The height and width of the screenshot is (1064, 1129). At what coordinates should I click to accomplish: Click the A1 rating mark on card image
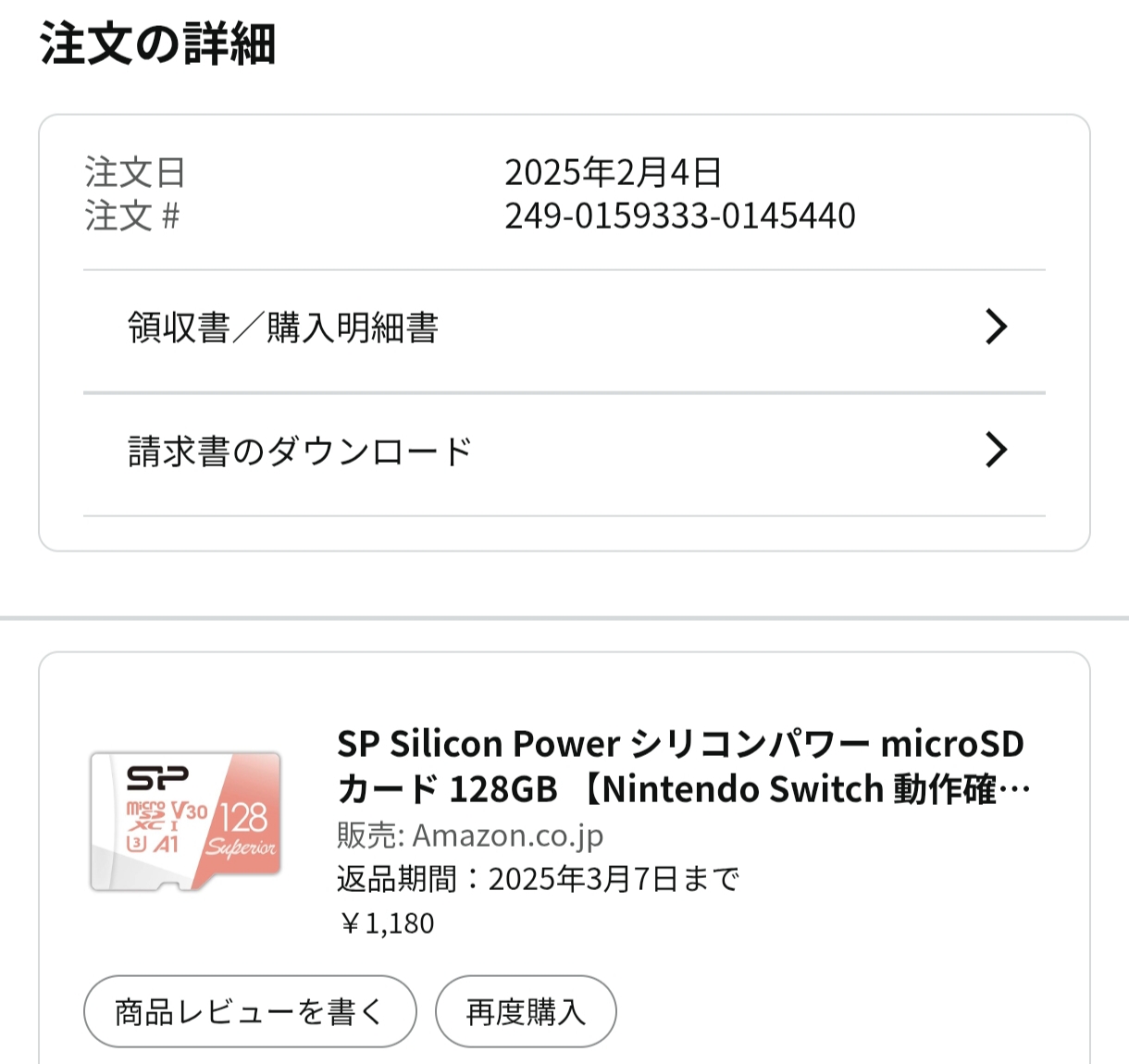click(166, 844)
